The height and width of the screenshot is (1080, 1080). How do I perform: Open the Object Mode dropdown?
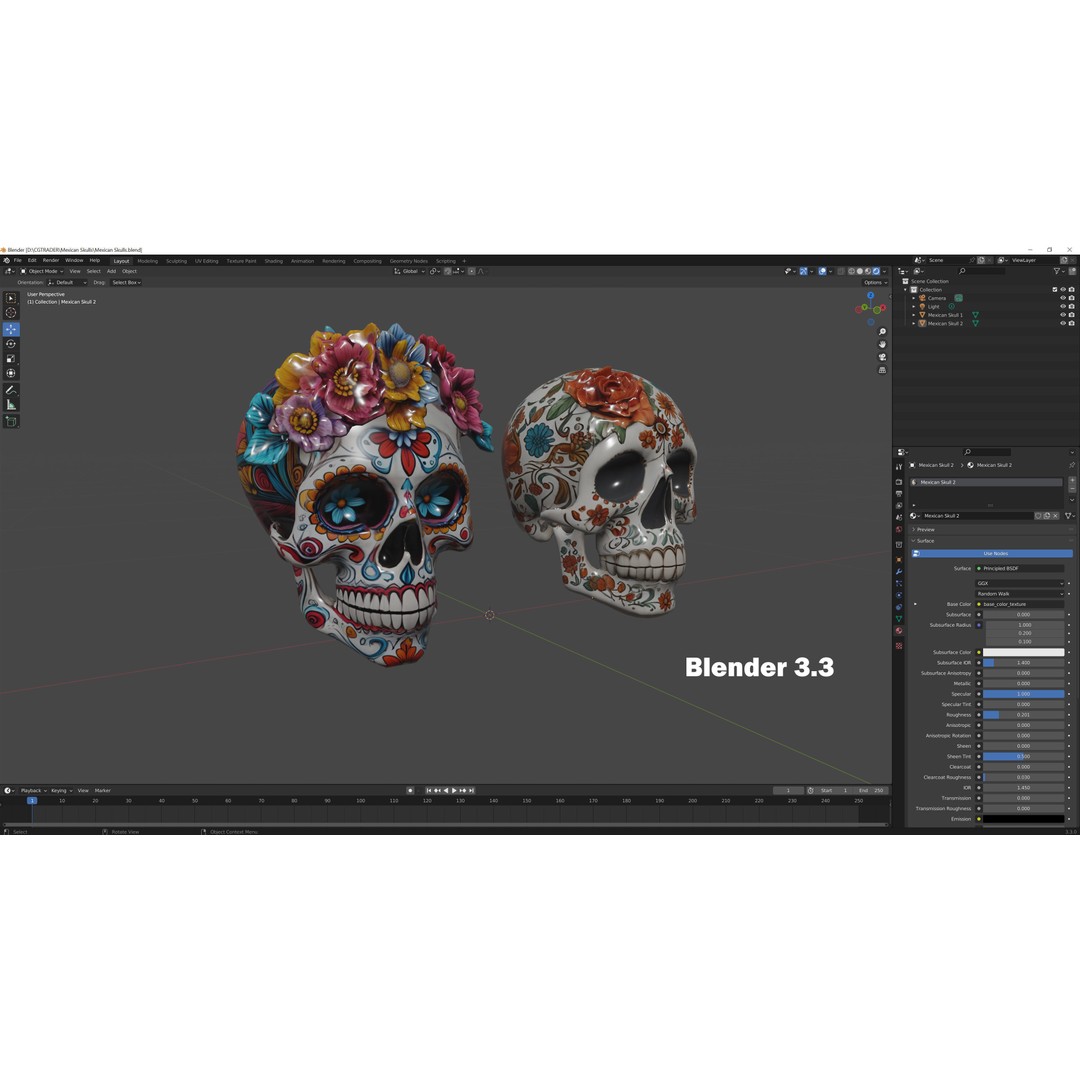pos(41,271)
